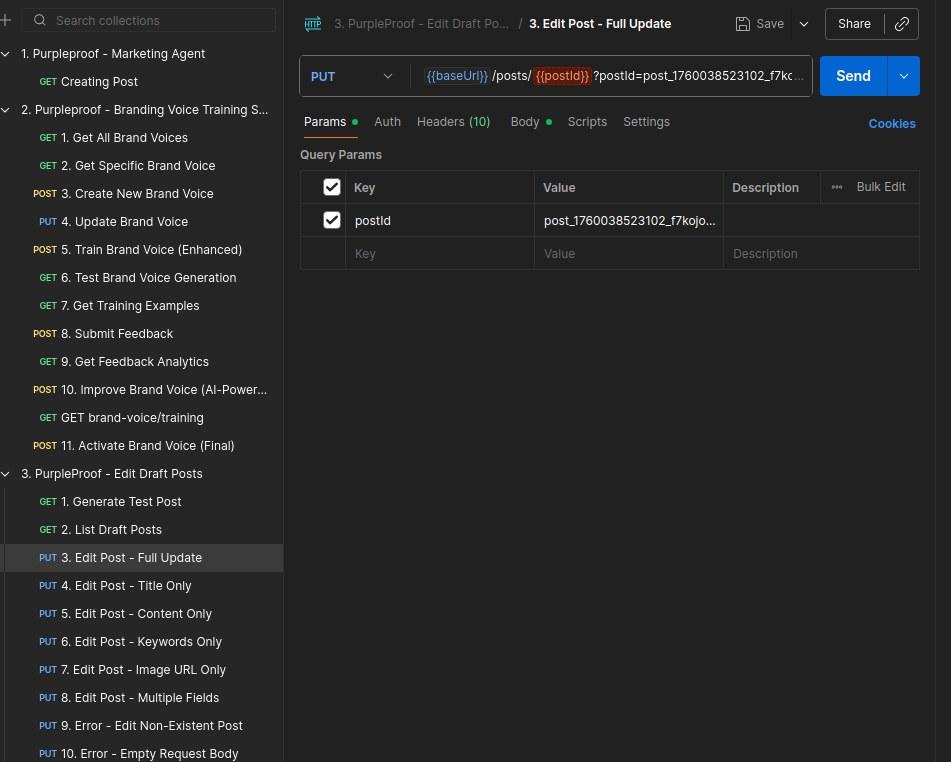Screen dimensions: 951x762
Task: Click the request URL input field
Action: click(611, 76)
